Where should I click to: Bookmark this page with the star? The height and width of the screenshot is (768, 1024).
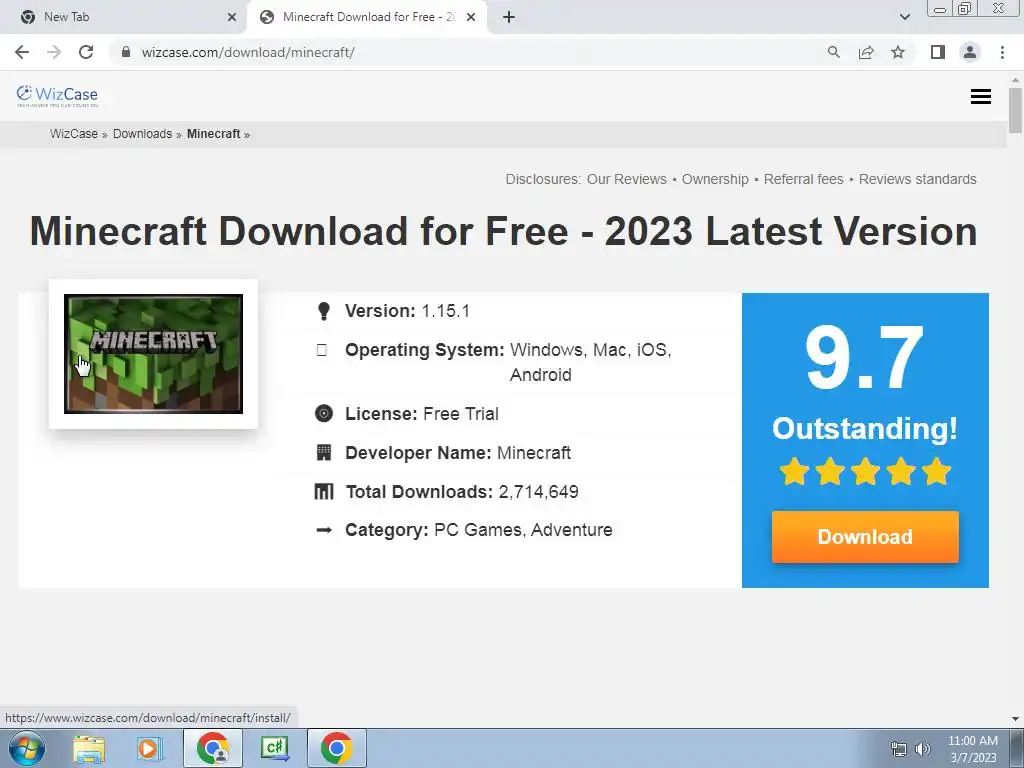pos(898,52)
